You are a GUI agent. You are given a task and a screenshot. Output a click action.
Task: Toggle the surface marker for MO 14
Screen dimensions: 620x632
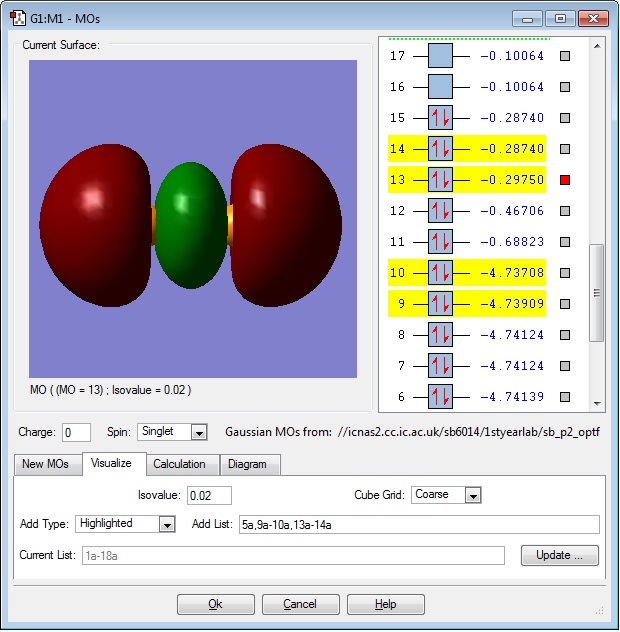tap(565, 149)
